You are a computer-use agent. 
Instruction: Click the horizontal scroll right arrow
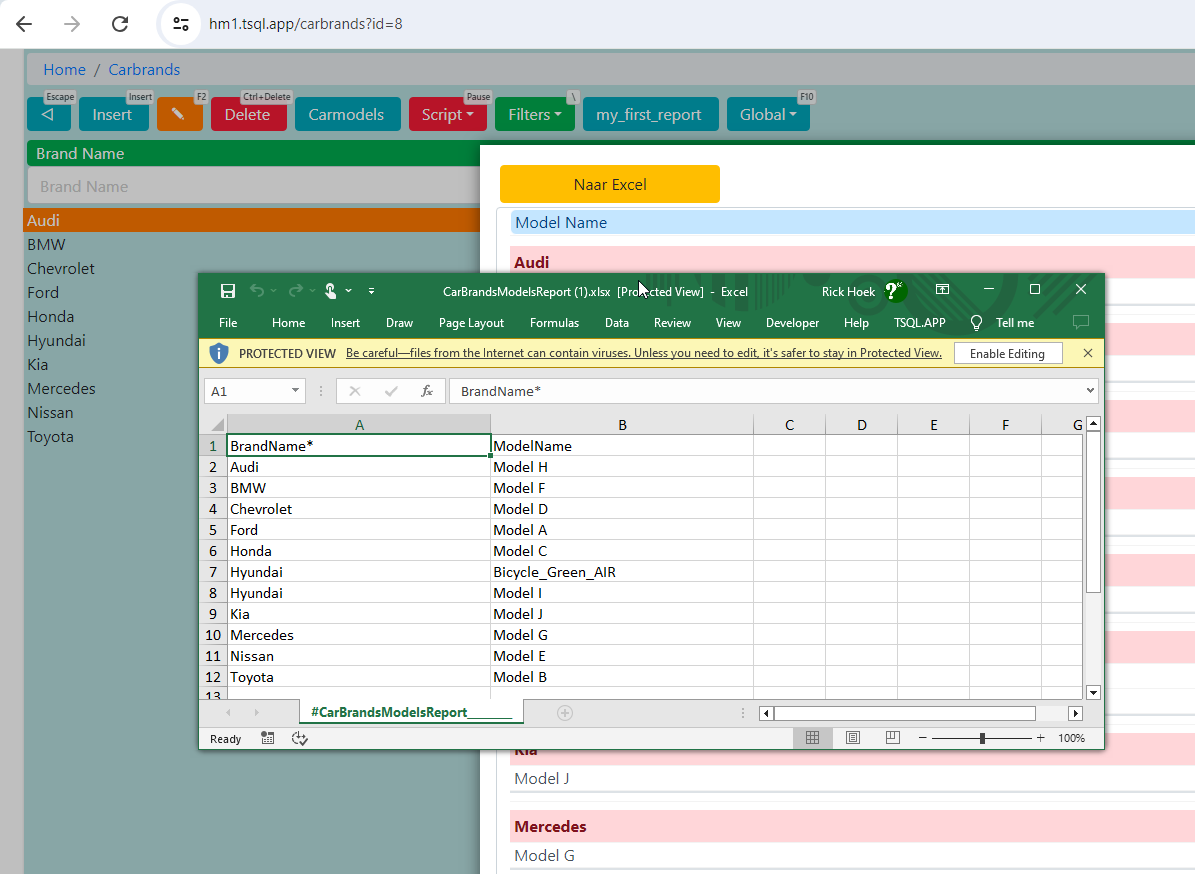pyautogui.click(x=1075, y=713)
